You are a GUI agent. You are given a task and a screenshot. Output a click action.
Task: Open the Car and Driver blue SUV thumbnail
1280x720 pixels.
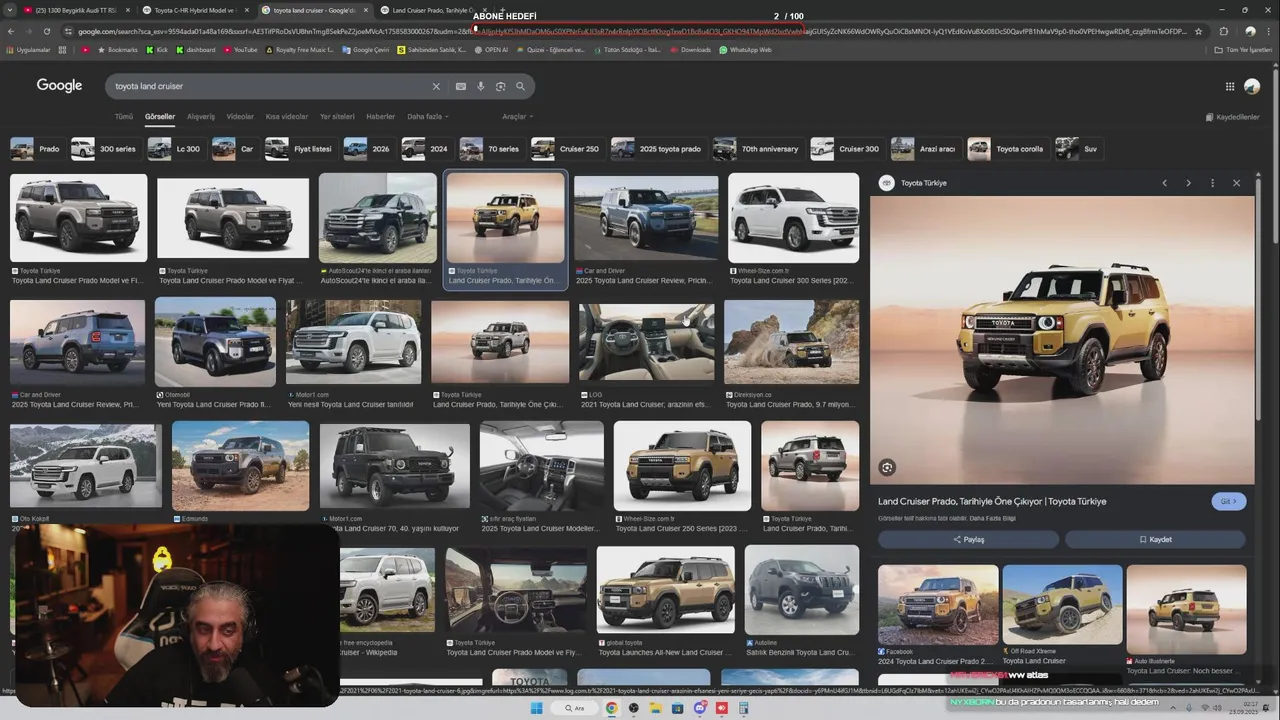[646, 219]
